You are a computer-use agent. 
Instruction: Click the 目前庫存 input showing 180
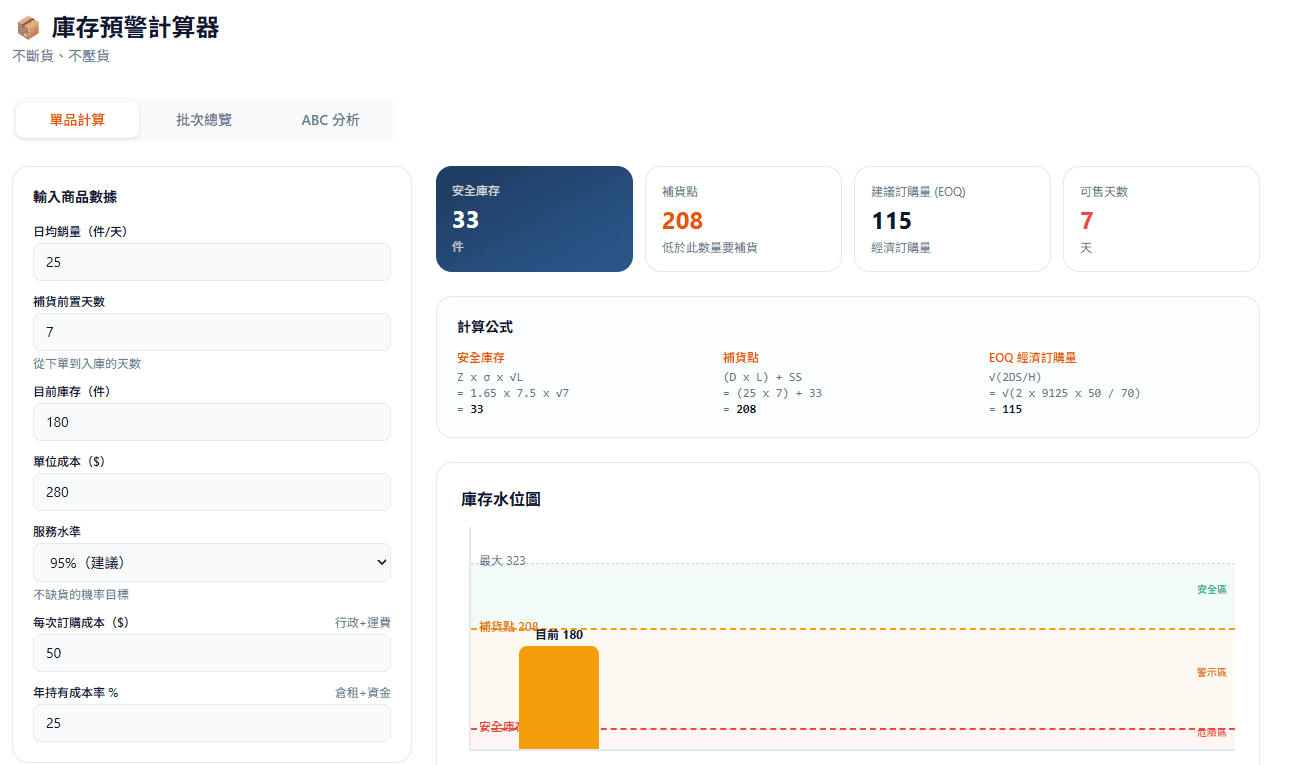212,422
